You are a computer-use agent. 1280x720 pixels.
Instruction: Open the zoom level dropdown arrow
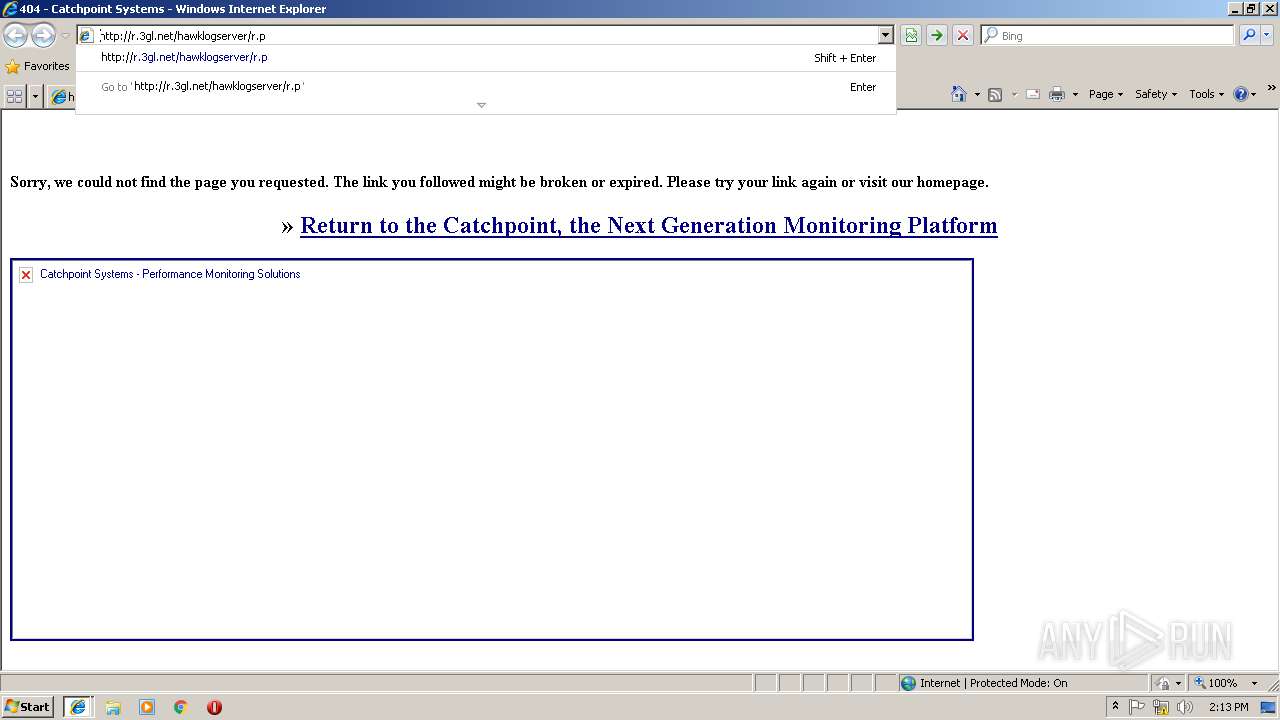point(1254,683)
